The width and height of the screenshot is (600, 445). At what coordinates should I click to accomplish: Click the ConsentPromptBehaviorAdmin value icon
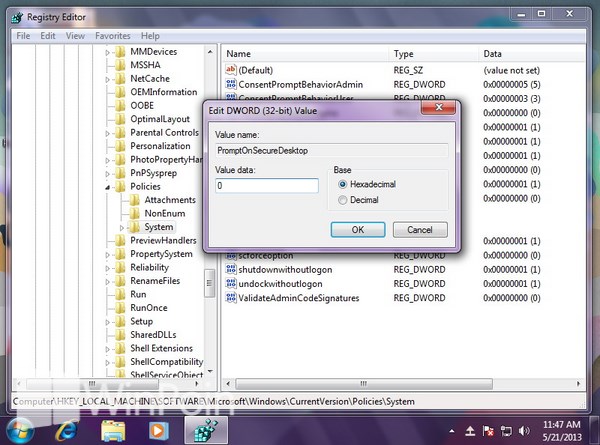coord(230,85)
